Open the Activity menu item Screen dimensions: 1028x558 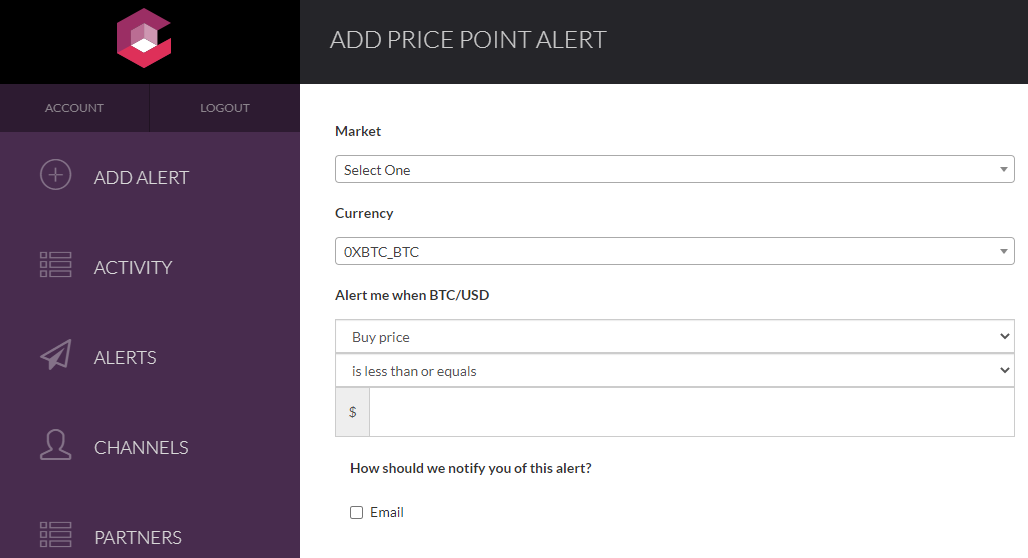click(x=133, y=268)
